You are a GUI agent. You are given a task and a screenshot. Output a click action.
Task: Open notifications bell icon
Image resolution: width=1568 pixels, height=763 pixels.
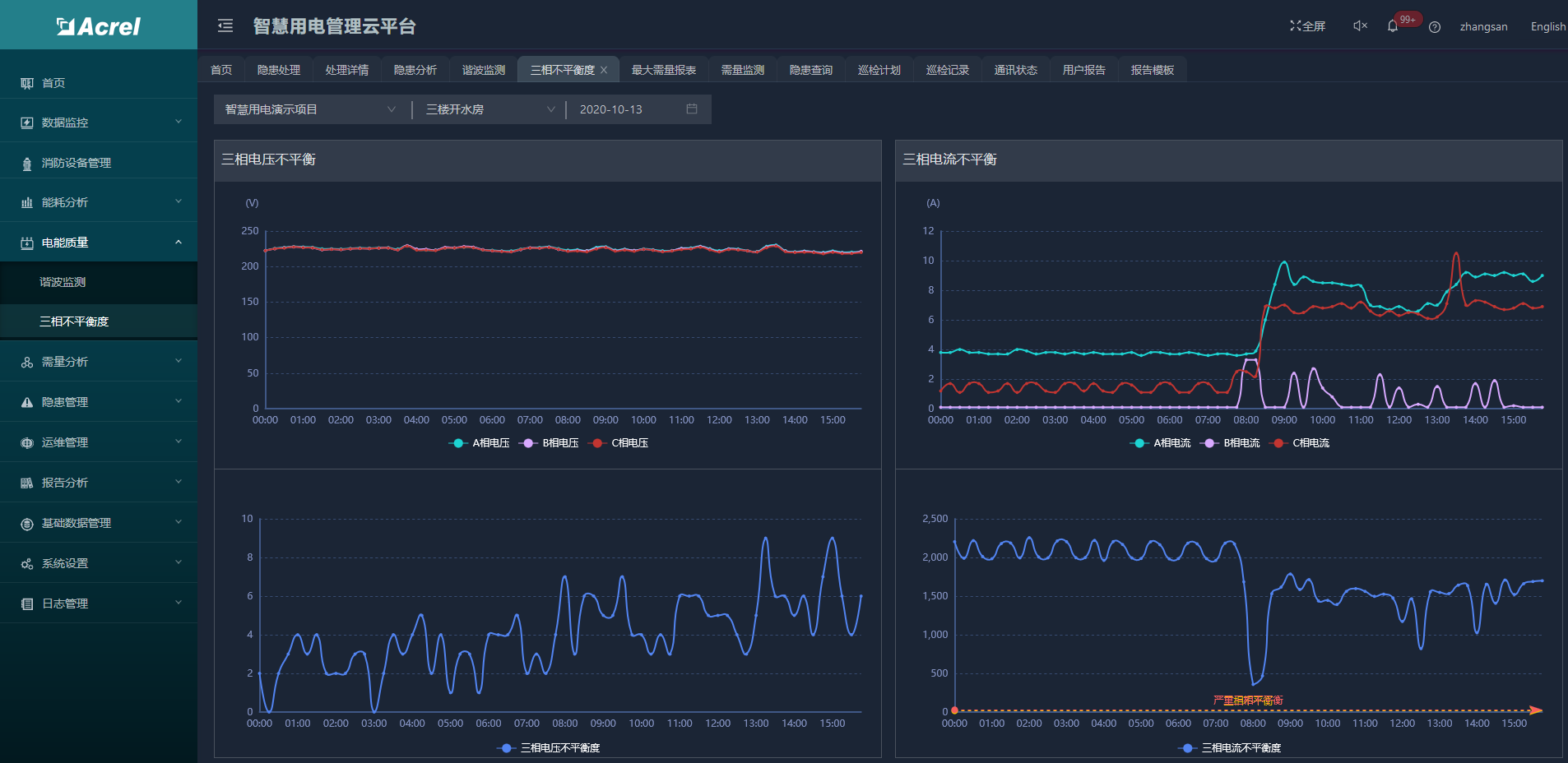pyautogui.click(x=1392, y=26)
